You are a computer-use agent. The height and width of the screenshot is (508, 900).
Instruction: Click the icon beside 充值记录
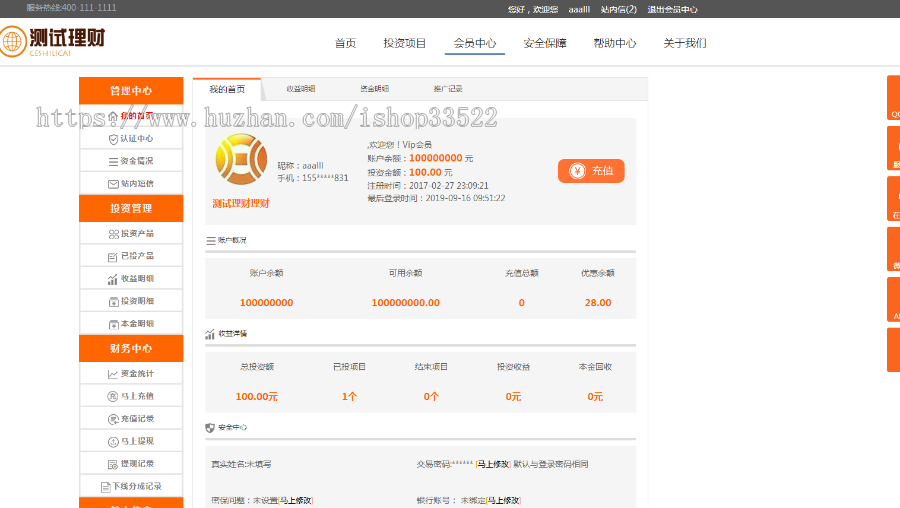click(113, 419)
